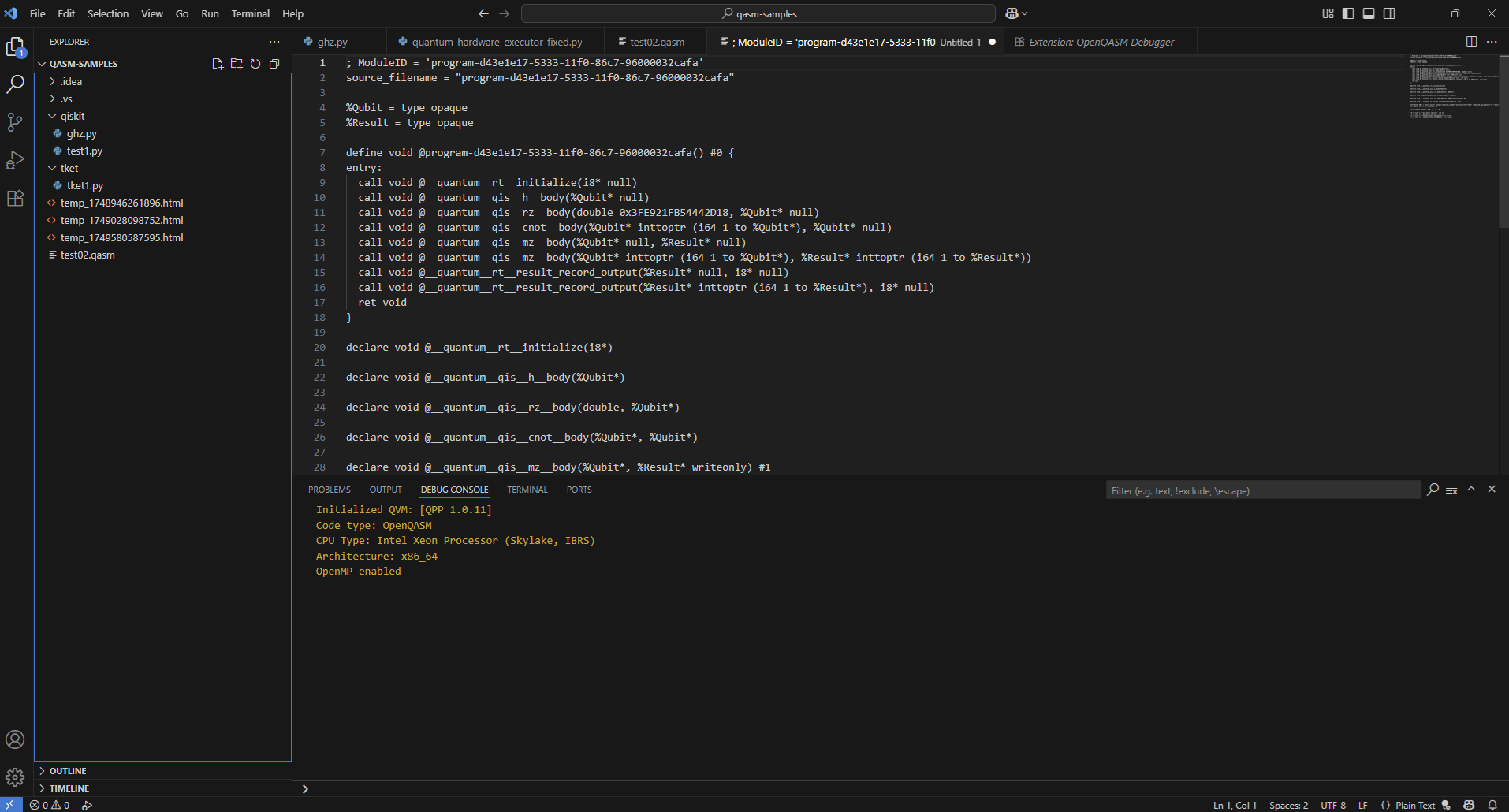Open the Source Control view
Viewport: 1509px width, 812px height.
15,121
